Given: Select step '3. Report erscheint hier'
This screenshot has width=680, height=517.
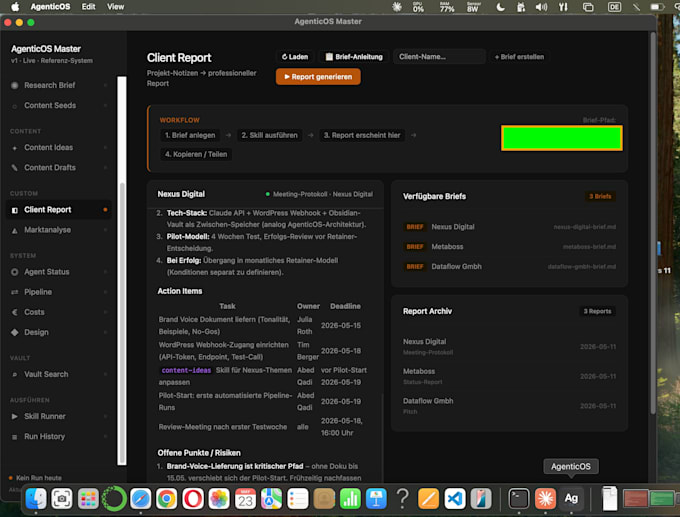Looking at the screenshot, I should 362,135.
